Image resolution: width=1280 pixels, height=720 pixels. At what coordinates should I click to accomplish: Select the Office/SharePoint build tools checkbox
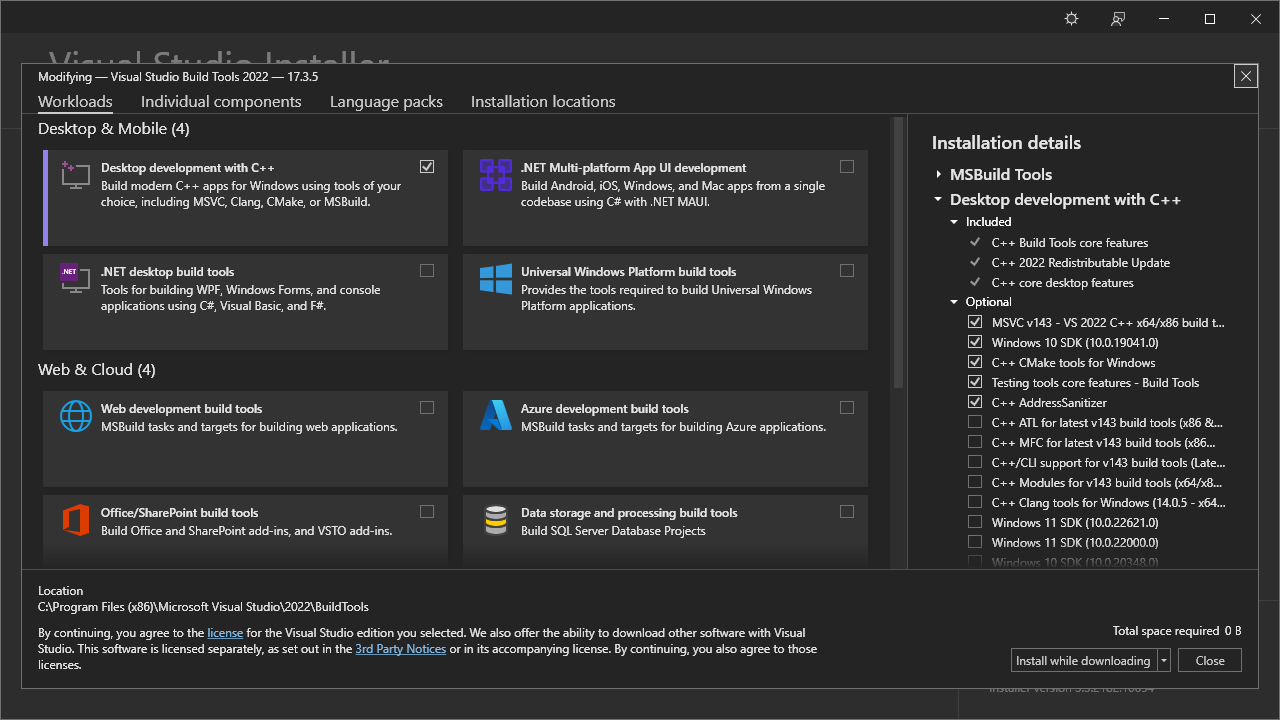click(x=427, y=512)
